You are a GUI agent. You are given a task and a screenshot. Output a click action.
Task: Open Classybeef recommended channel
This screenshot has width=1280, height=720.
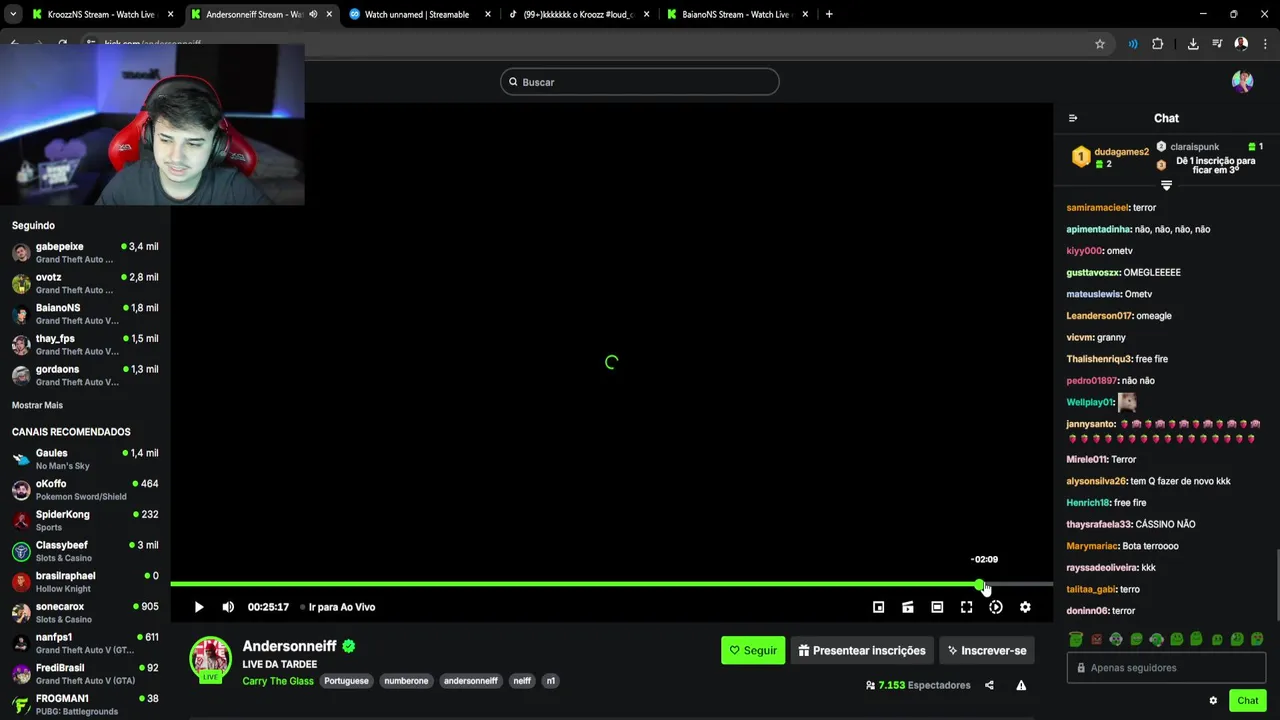point(85,551)
